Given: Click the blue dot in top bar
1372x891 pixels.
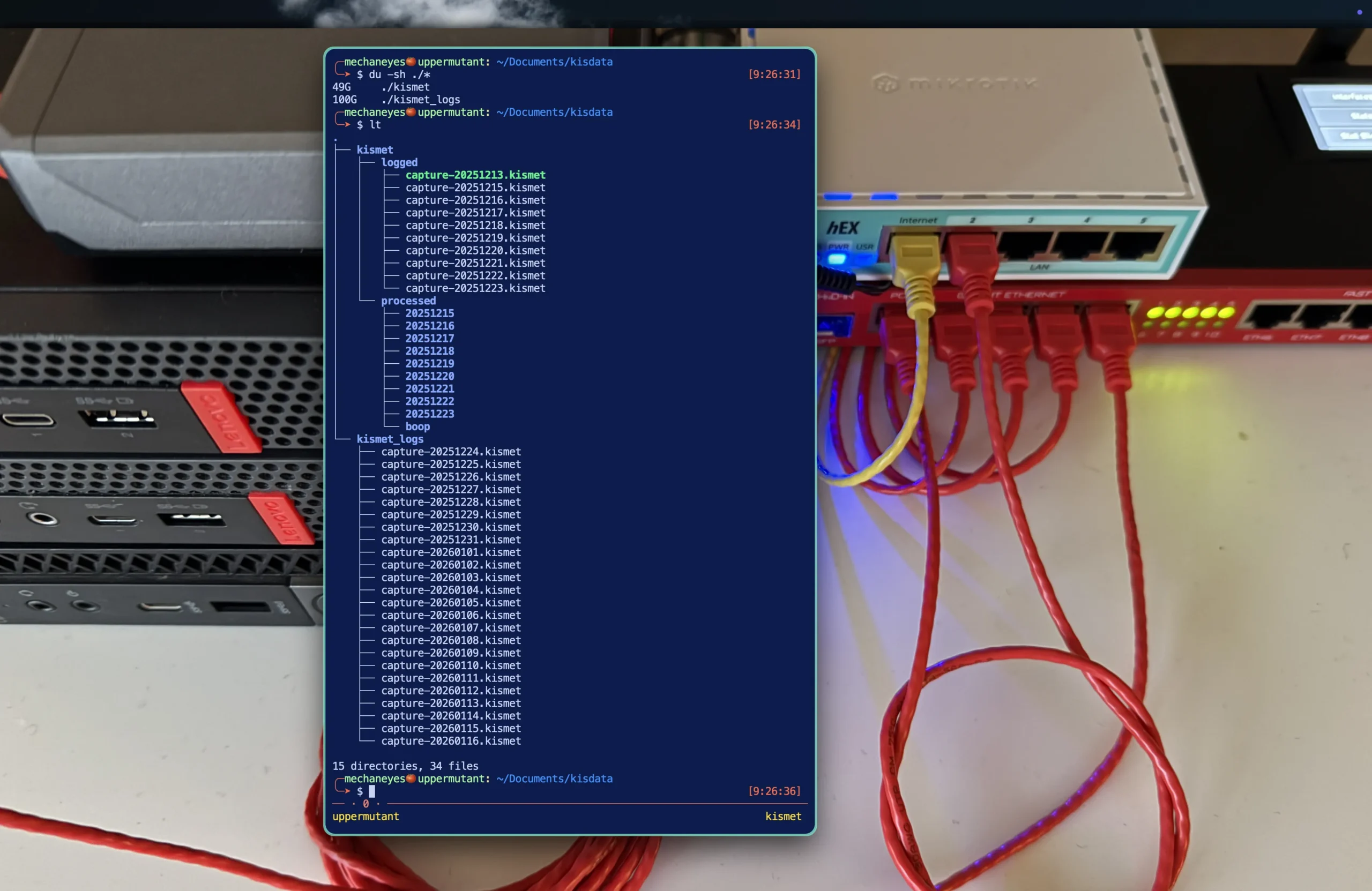Looking at the screenshot, I should click(1359, 12).
